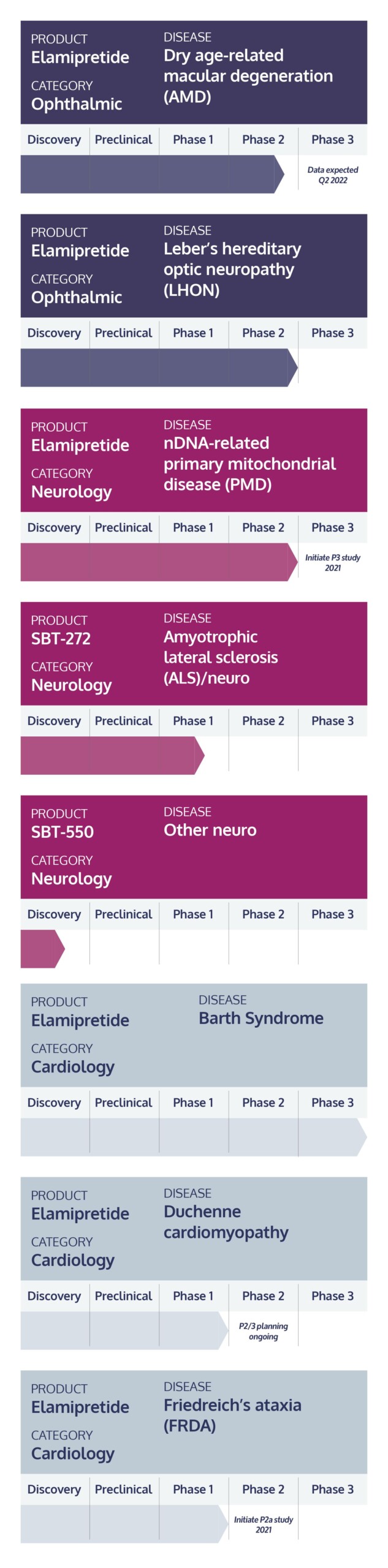Click the 'P2/3 planning ongoing' note
The image size is (388, 1568).
(x=264, y=1331)
